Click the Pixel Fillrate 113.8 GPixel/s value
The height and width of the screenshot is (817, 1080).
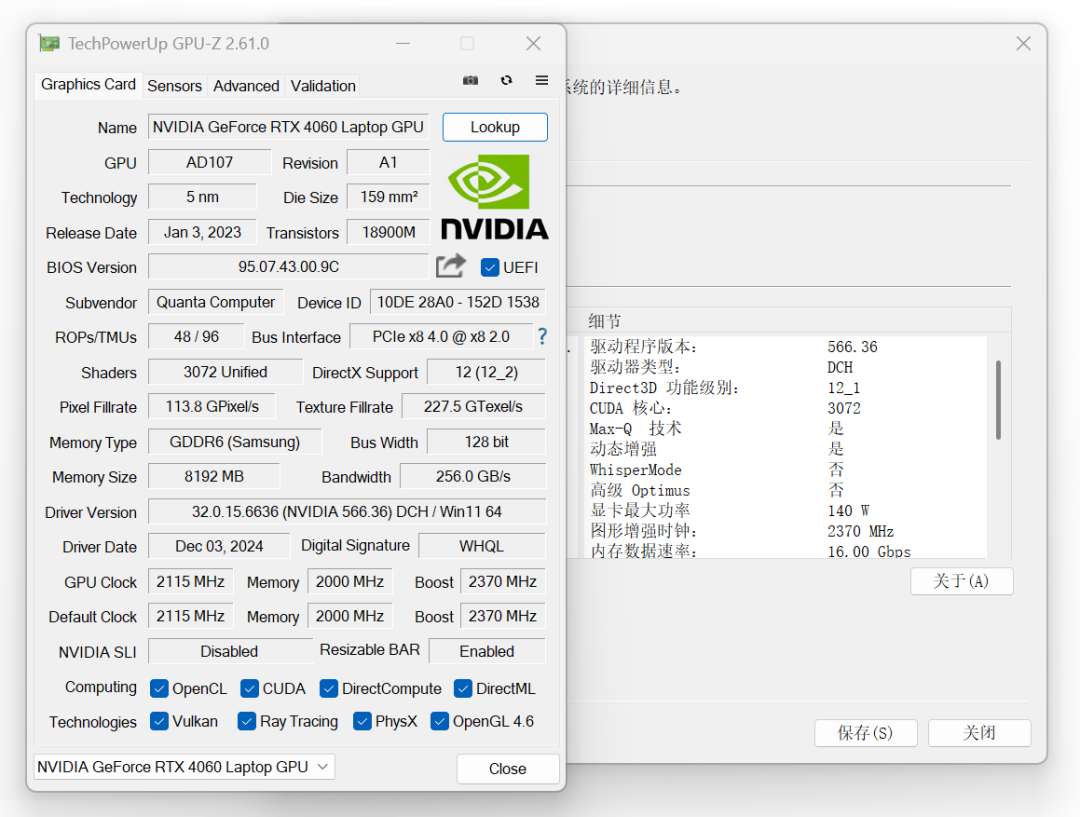(x=211, y=406)
